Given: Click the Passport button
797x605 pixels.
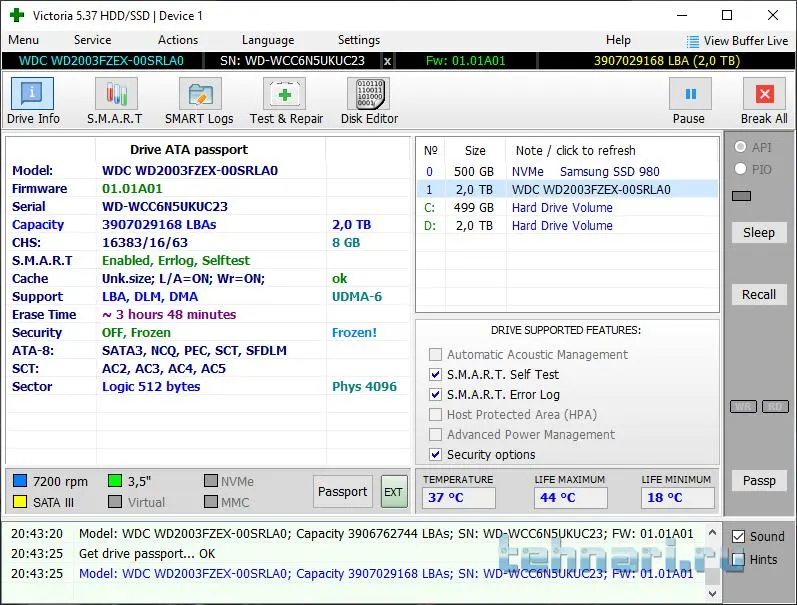Looking at the screenshot, I should 342,492.
